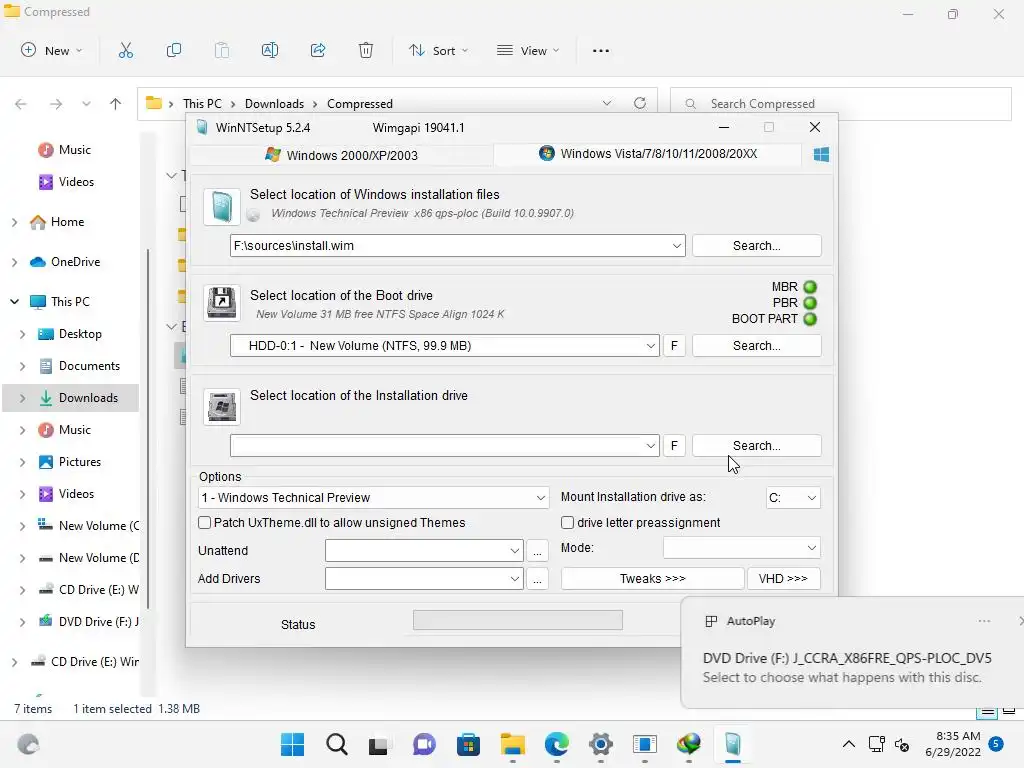Open the Sort menu in Explorer toolbar
1024x768 pixels.
438,50
